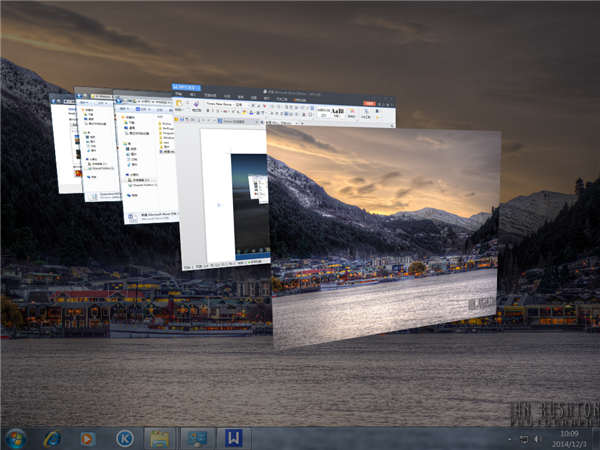
Task: Open the File Explorer folder taskbar icon
Action: 160,438
